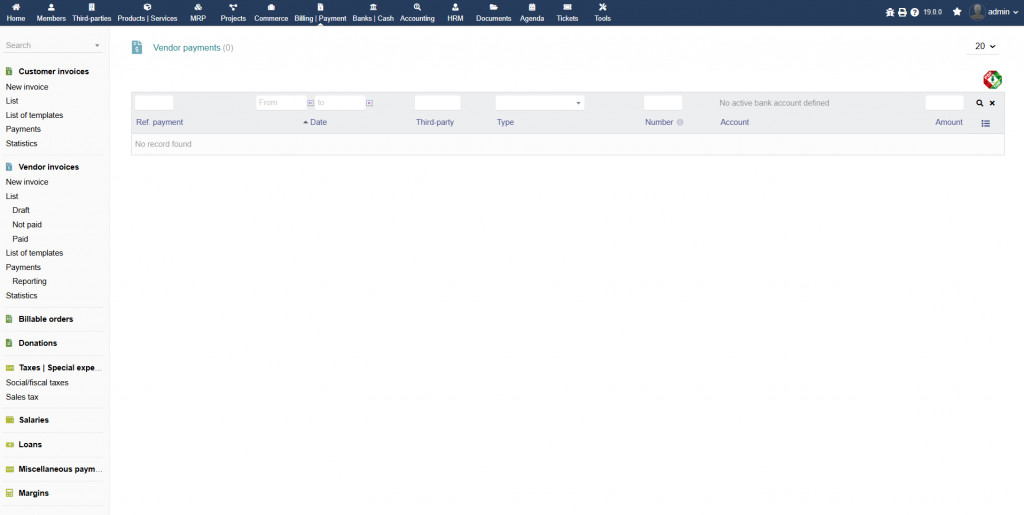Open the 20 rows-per-page dropdown
The width and height of the screenshot is (1024, 515).
tap(985, 46)
